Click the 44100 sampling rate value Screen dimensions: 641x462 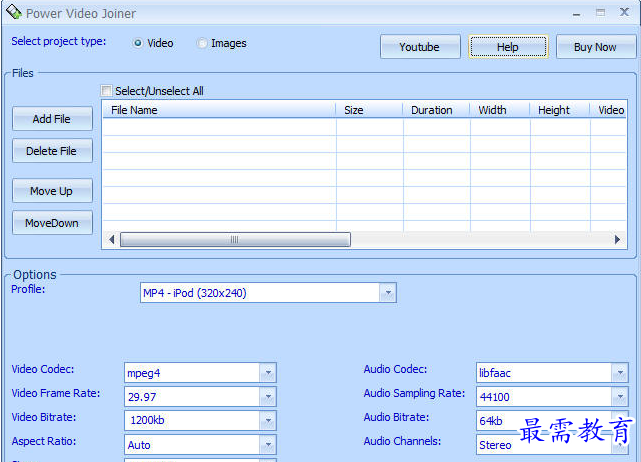pyautogui.click(x=494, y=397)
